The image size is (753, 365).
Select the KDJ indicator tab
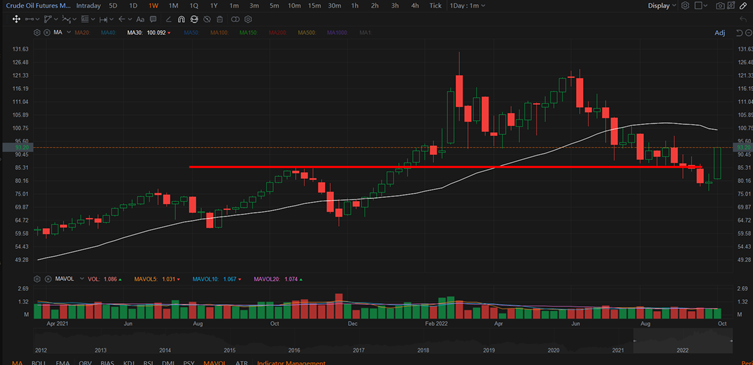(x=129, y=363)
